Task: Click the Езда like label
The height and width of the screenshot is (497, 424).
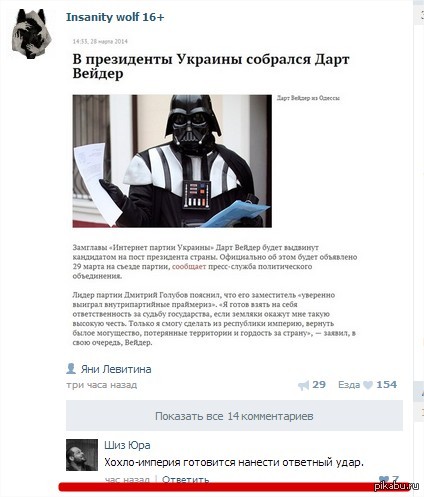Action: [349, 385]
